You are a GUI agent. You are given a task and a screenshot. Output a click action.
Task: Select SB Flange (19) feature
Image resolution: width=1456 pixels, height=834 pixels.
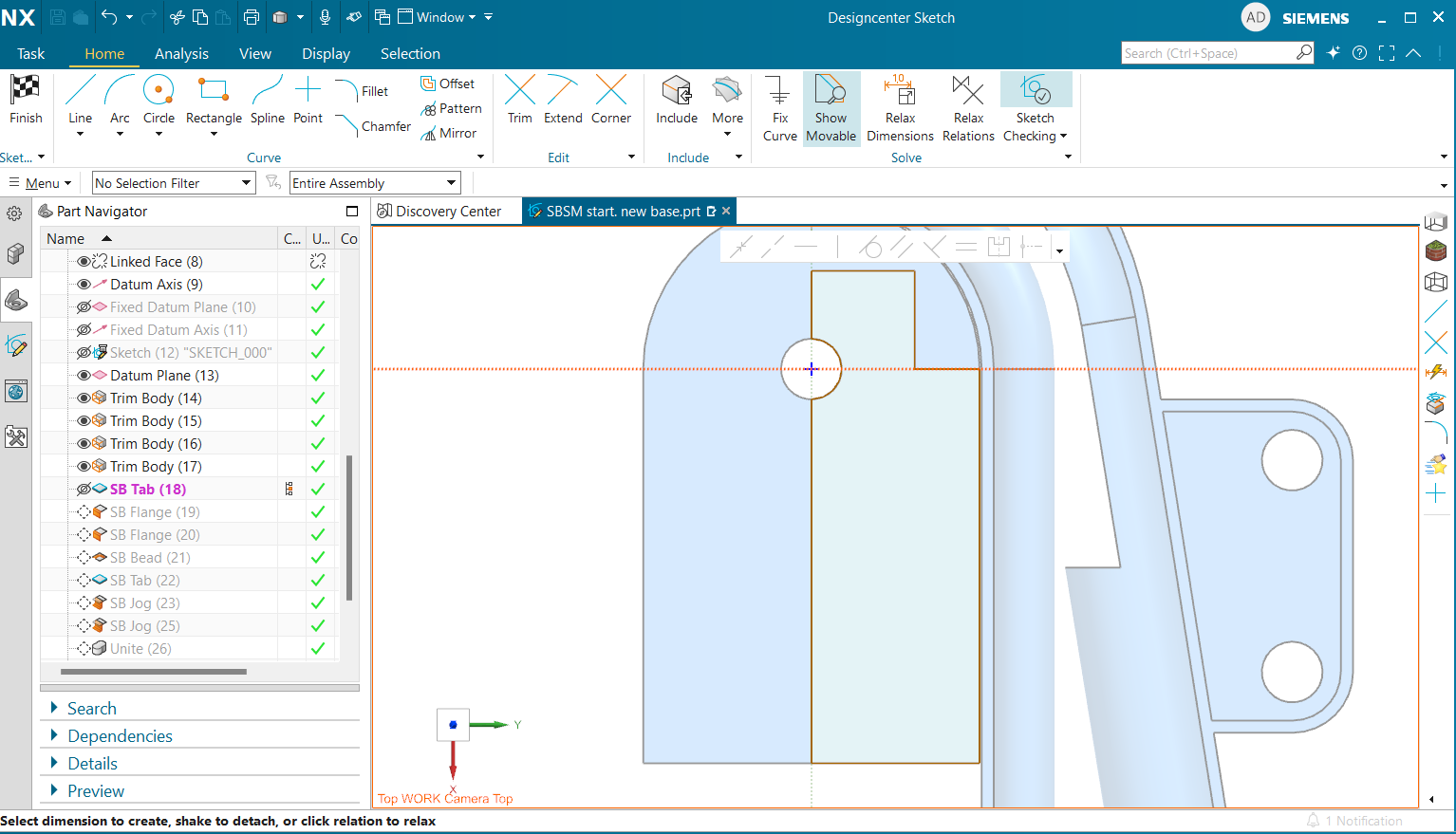pos(155,512)
